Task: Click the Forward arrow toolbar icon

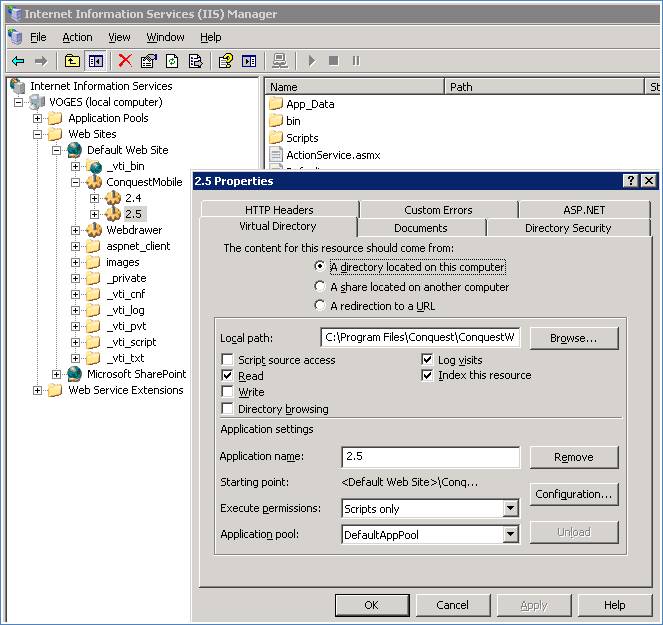Action: coord(41,61)
